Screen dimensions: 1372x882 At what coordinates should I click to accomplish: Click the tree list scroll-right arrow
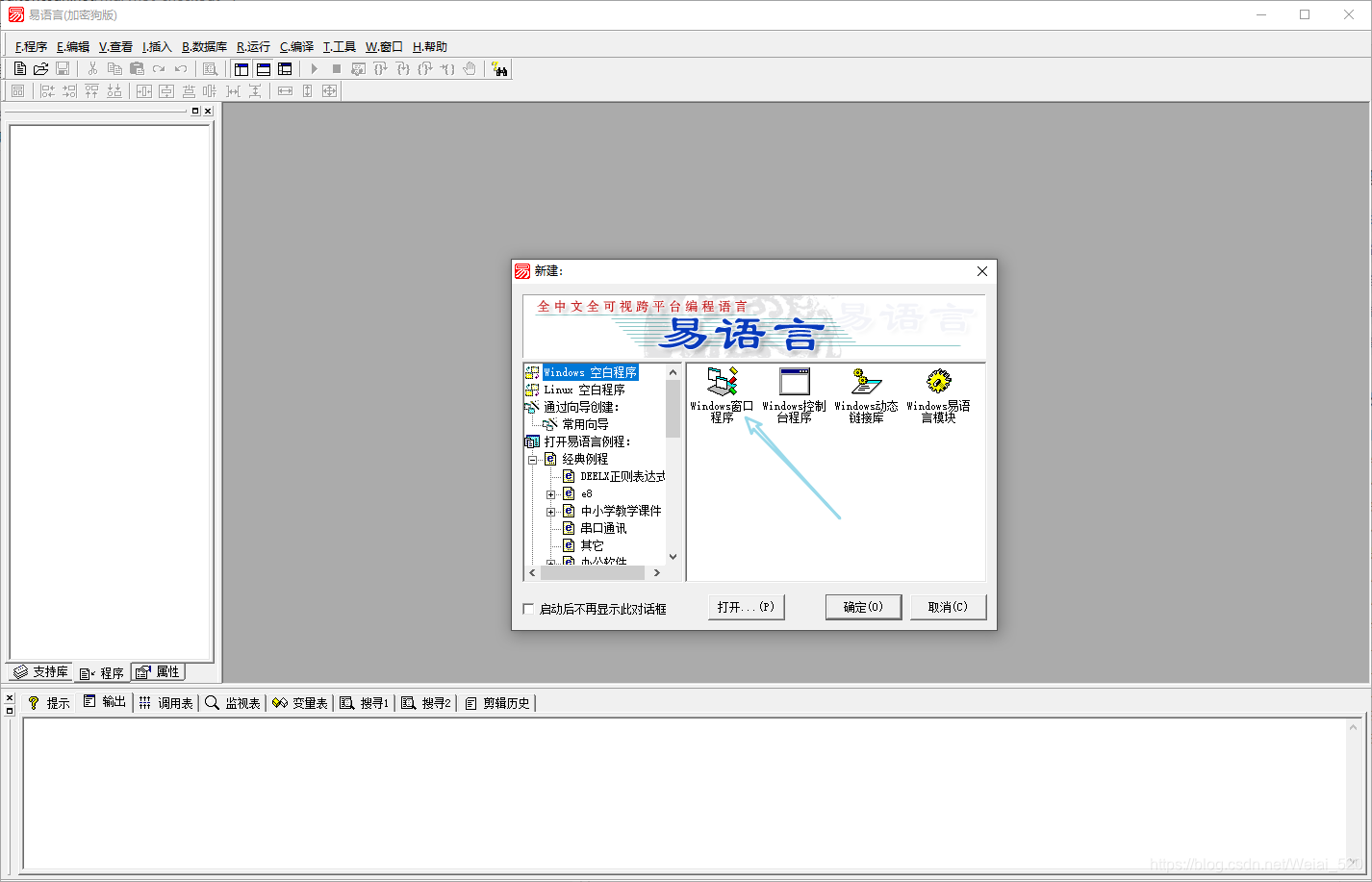[x=657, y=572]
